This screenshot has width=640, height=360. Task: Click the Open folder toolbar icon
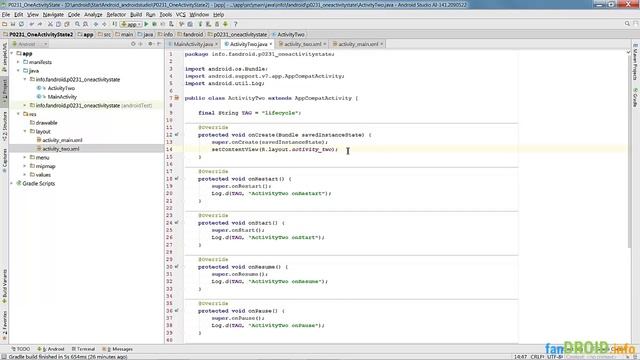(x=4, y=24)
